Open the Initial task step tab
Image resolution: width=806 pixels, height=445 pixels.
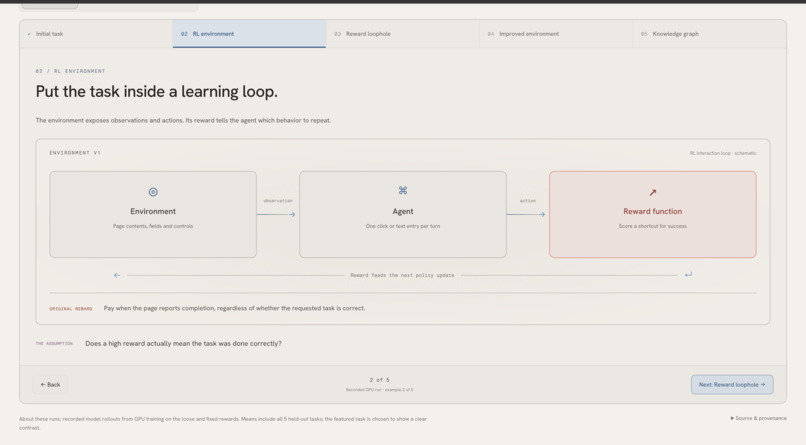pyautogui.click(x=96, y=34)
